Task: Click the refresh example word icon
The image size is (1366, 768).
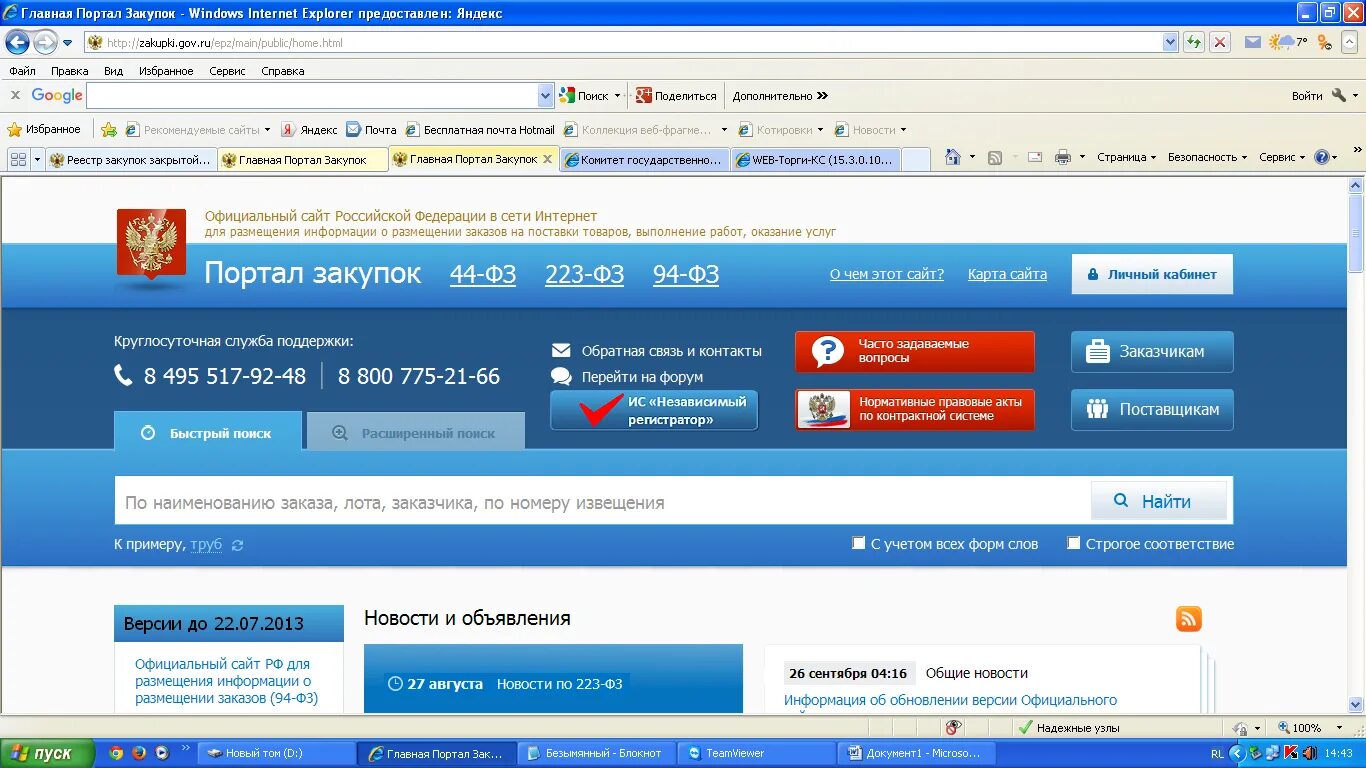Action: [237, 545]
